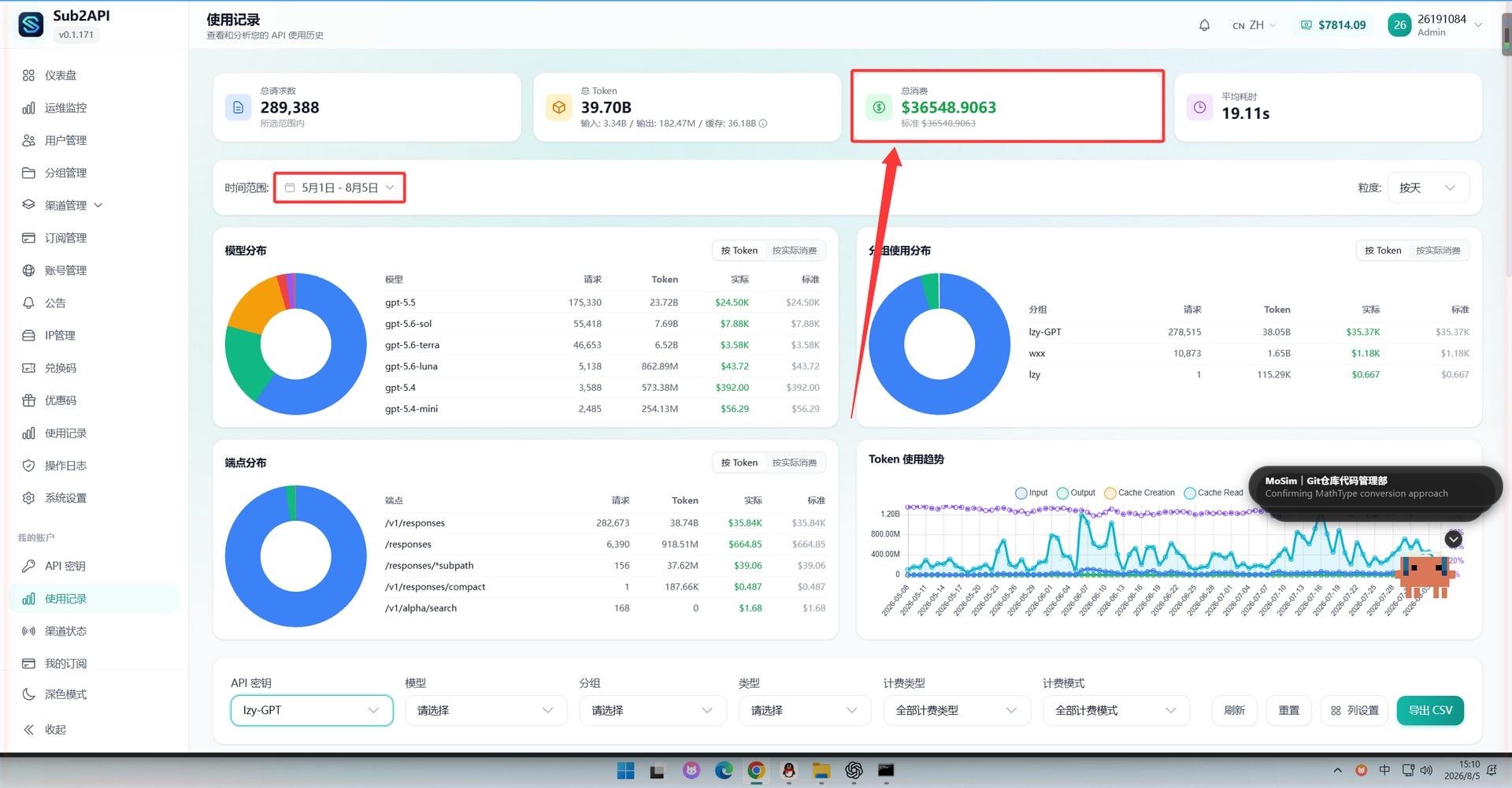Click the 用户管理 users icon
Viewport: 1512px width, 788px height.
point(28,140)
